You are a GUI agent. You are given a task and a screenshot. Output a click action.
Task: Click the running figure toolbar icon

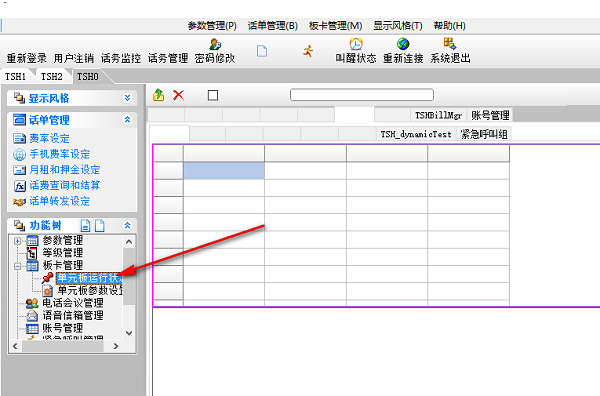[308, 51]
